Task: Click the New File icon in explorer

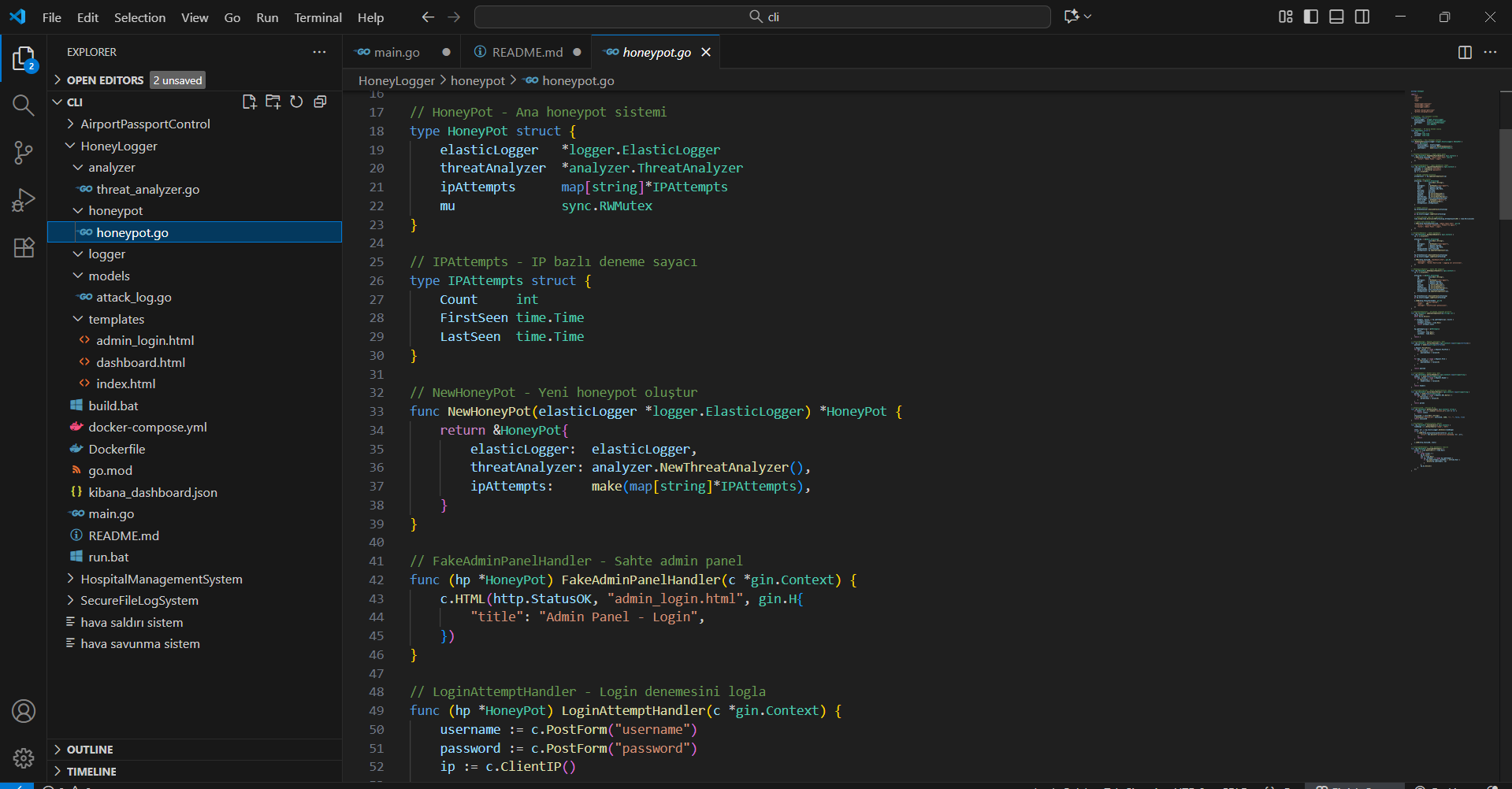Action: point(250,102)
